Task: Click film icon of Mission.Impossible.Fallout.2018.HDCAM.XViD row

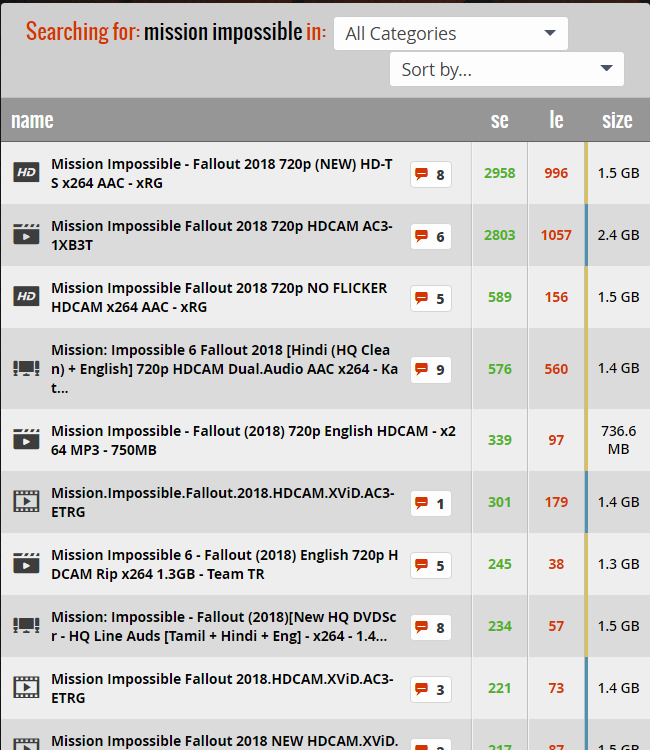Action: click(26, 502)
